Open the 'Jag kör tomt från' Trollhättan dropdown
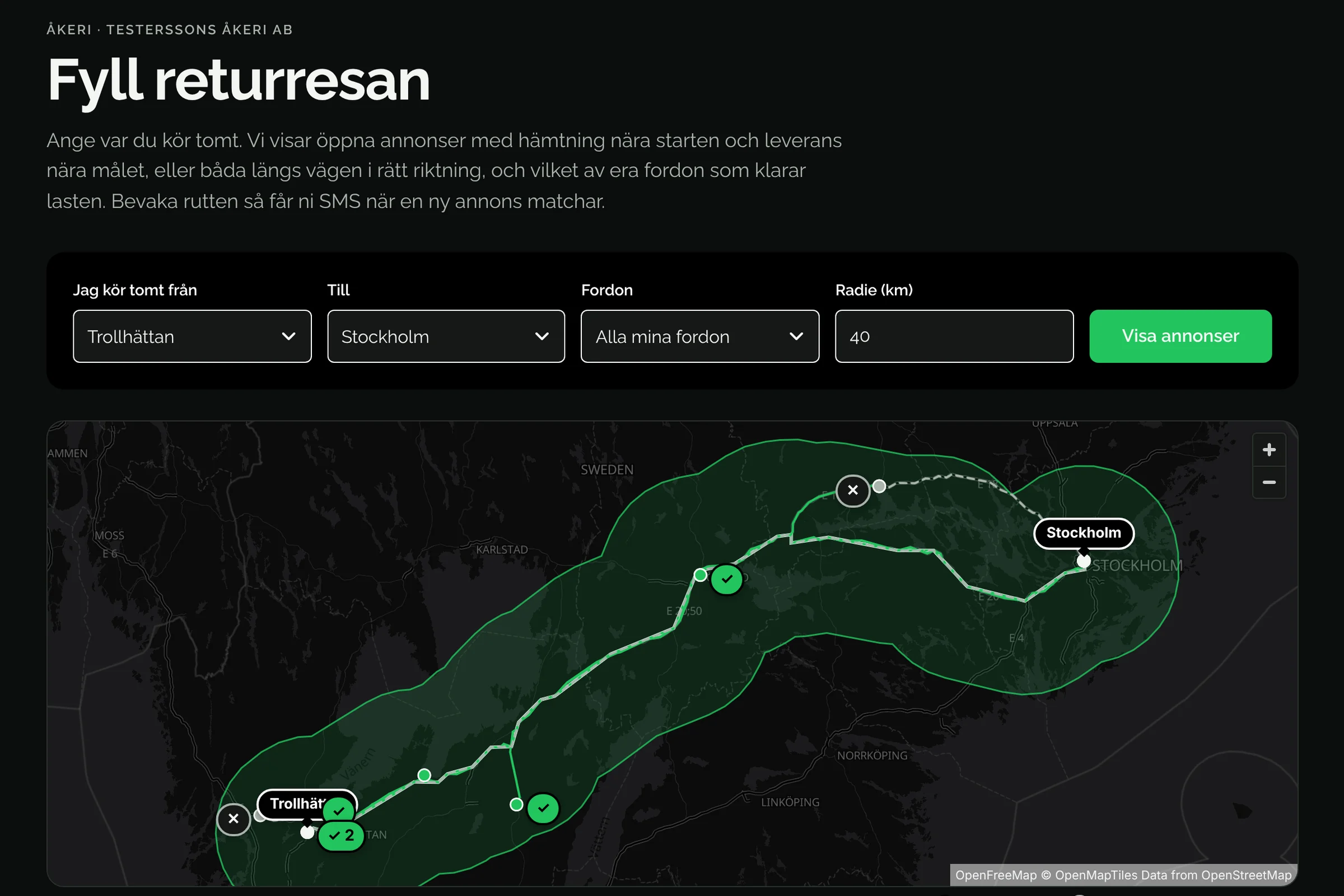Screen dimensions: 1344x896 [x=192, y=336]
